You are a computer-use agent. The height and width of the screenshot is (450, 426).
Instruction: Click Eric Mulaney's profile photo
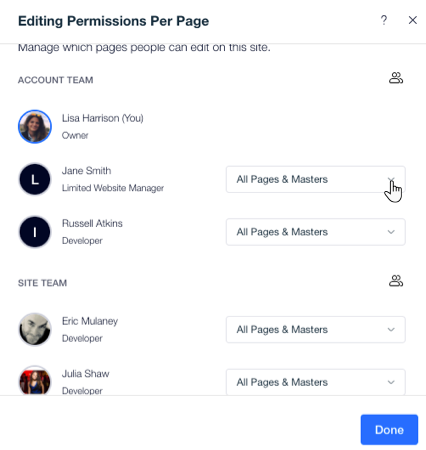point(35,329)
